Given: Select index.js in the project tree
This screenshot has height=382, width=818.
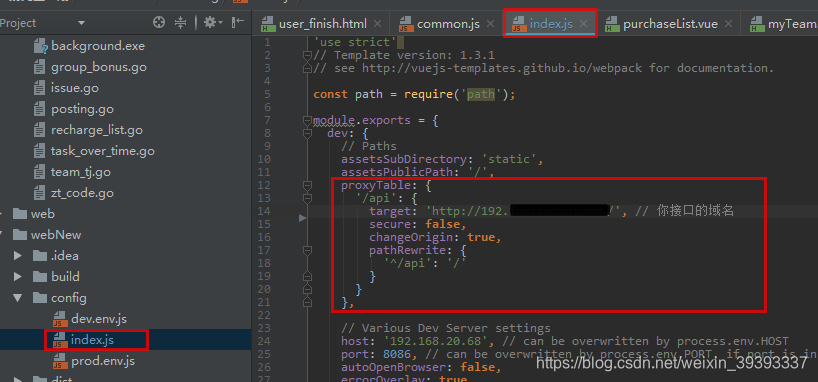Looking at the screenshot, I should point(92,340).
